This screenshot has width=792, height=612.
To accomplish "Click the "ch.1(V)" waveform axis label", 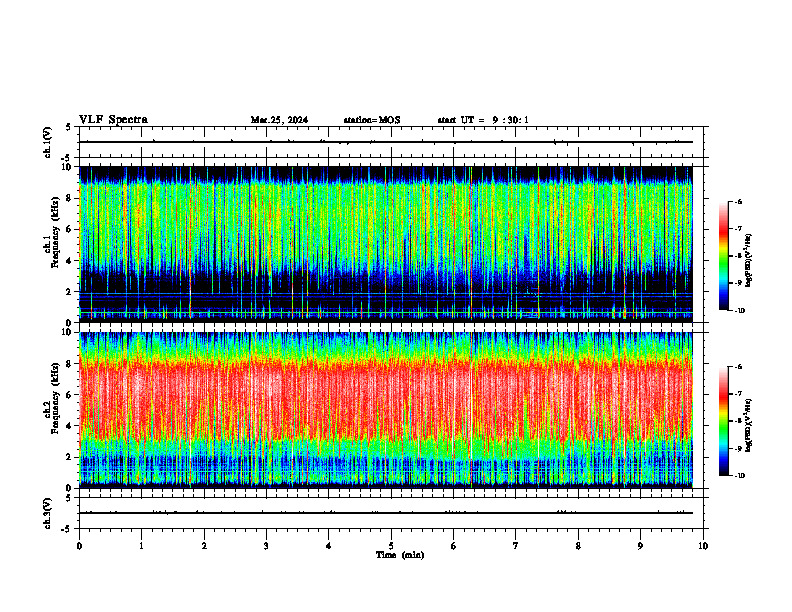I will pos(48,142).
